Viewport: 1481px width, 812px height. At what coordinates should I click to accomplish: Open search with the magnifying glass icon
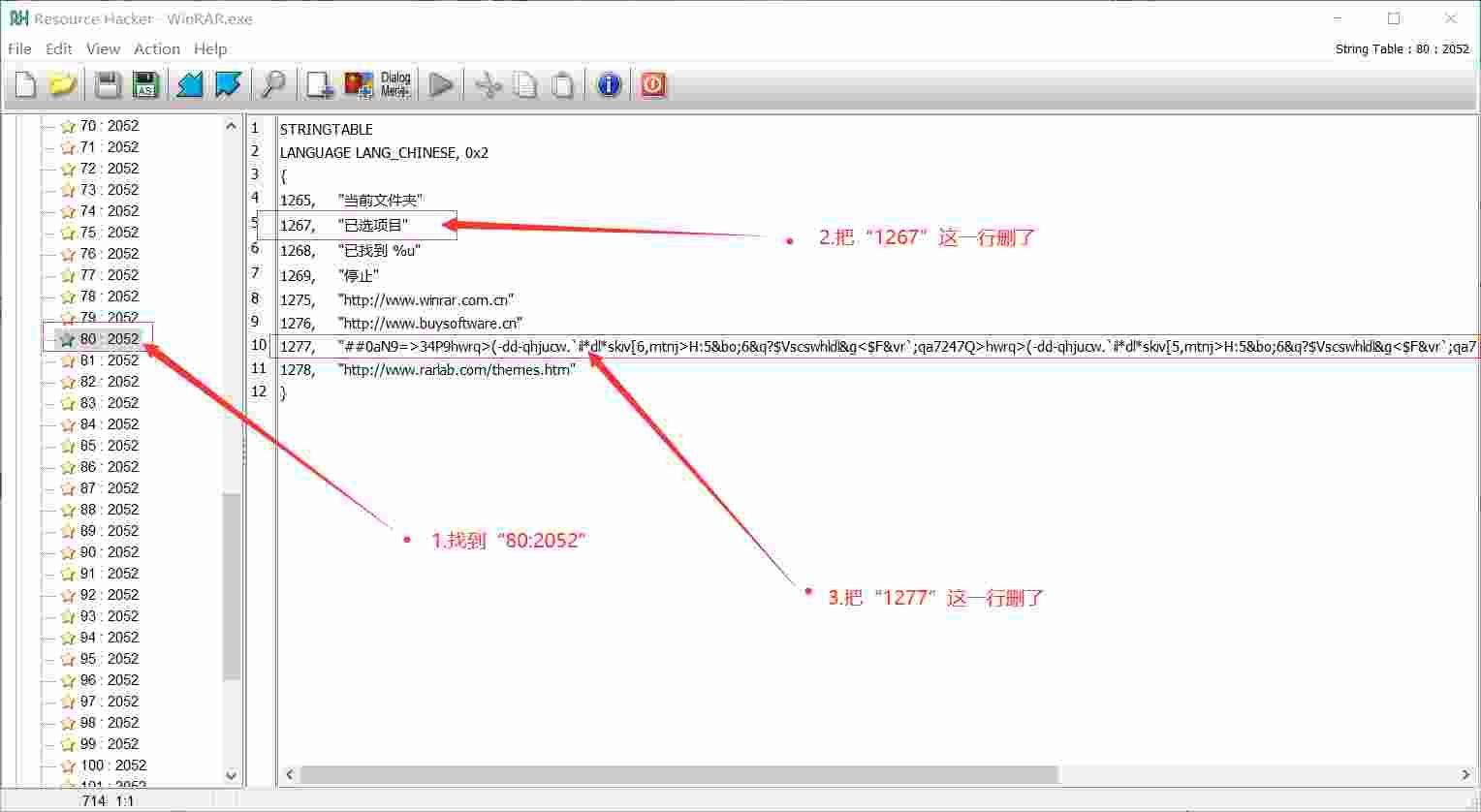point(273,85)
